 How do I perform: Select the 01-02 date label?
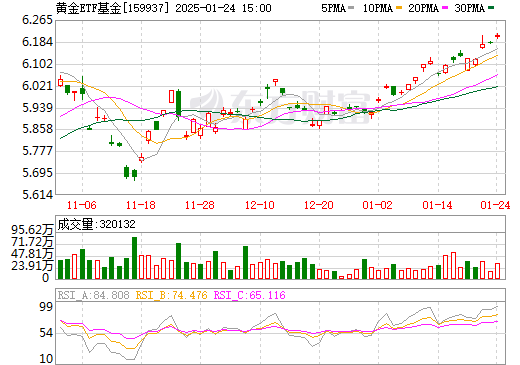tap(378, 205)
